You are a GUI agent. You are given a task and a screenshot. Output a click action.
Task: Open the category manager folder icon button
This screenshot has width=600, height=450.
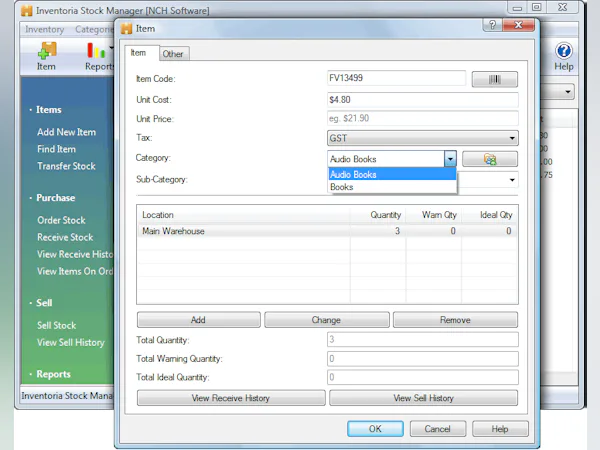point(490,159)
